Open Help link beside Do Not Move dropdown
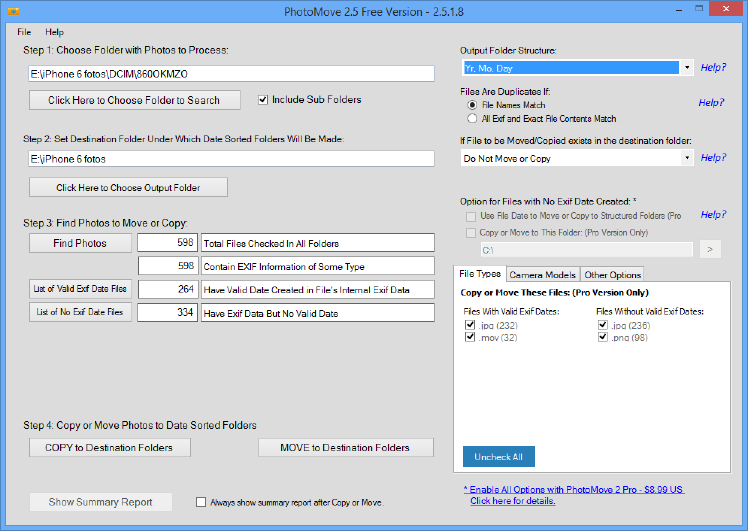 (x=713, y=157)
